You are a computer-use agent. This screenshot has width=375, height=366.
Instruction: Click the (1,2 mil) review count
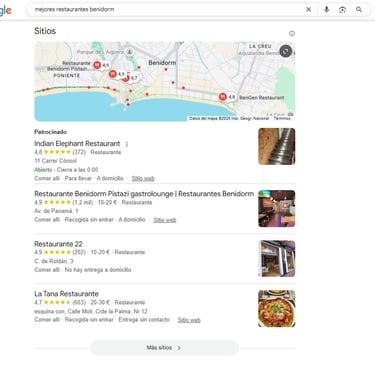click(83, 202)
